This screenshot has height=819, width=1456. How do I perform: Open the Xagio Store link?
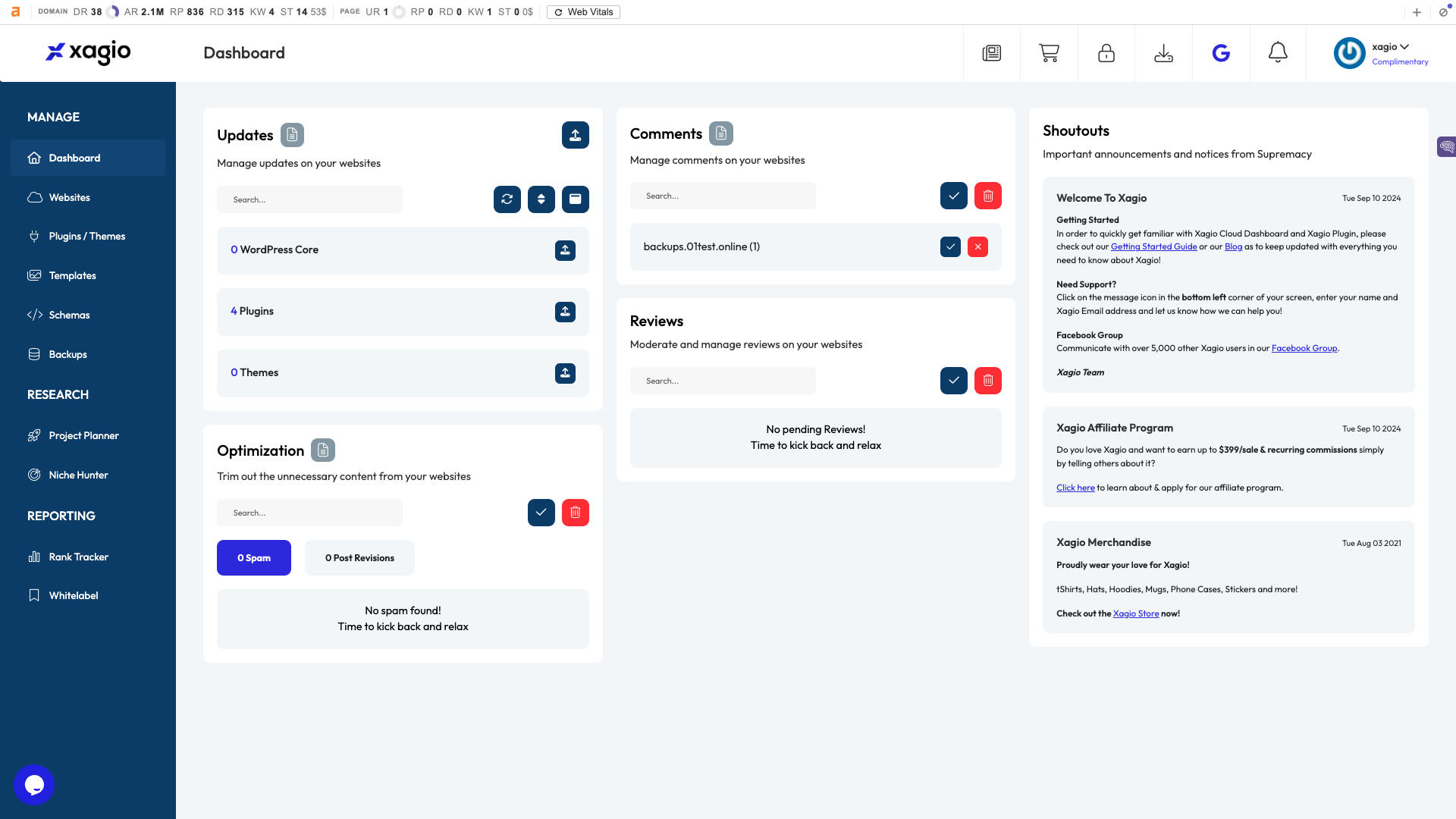coord(1135,613)
